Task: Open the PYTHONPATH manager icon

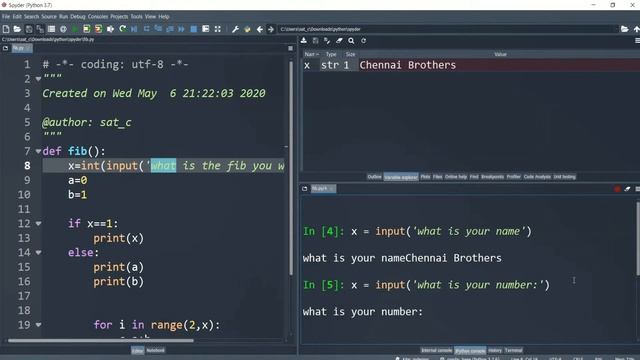Action: pos(247,29)
